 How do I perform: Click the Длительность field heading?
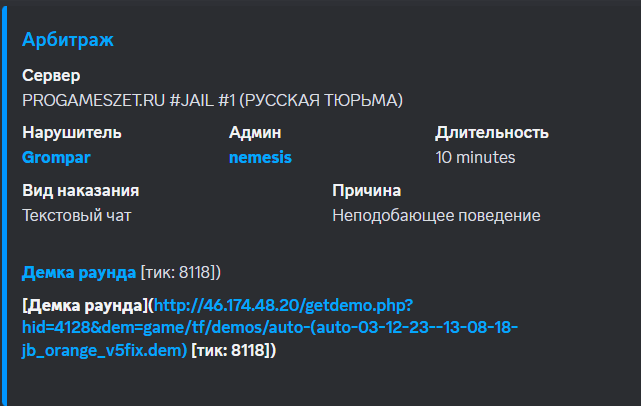(x=492, y=132)
